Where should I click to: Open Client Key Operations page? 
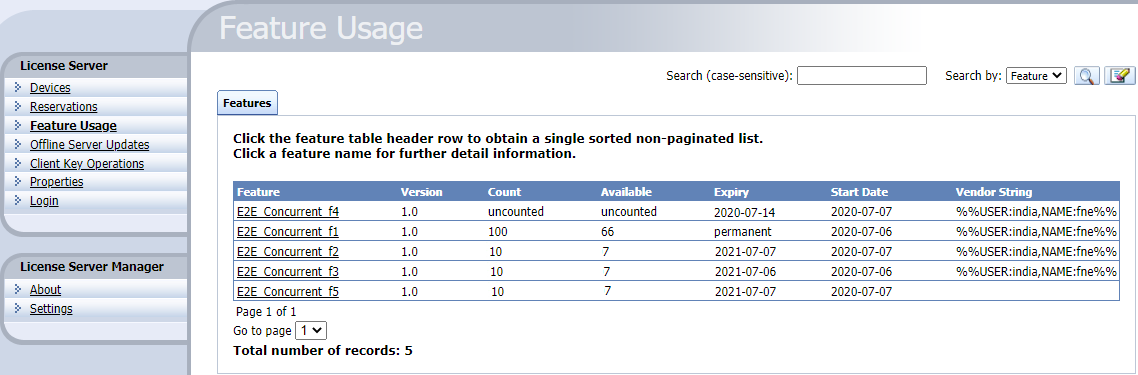86,163
